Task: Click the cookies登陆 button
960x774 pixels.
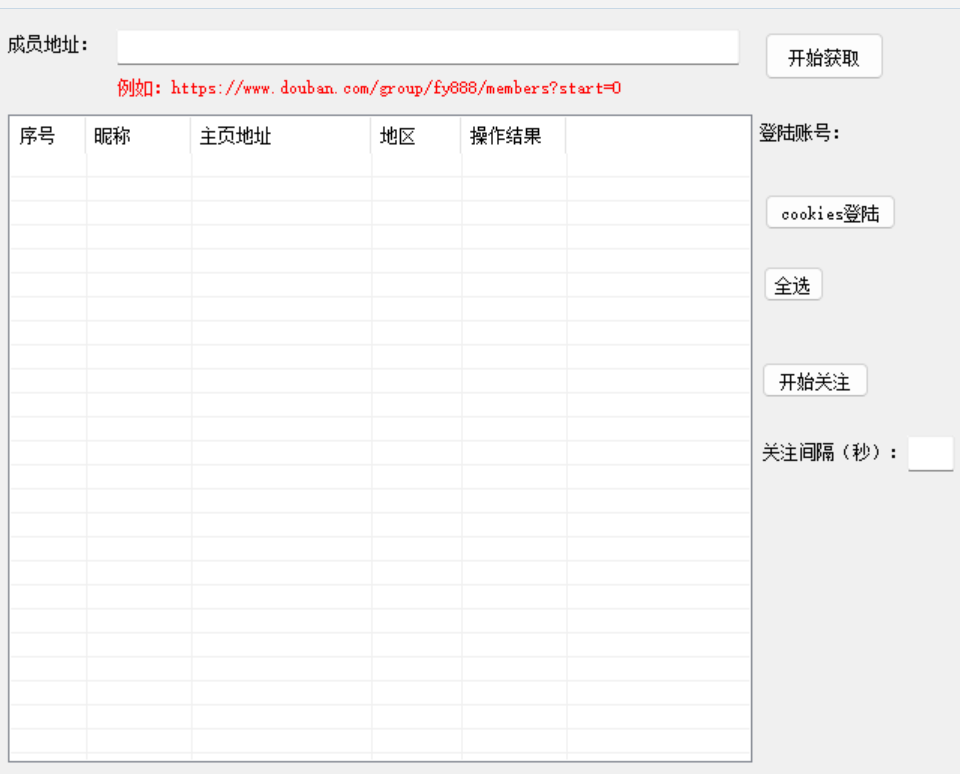Action: (x=830, y=213)
